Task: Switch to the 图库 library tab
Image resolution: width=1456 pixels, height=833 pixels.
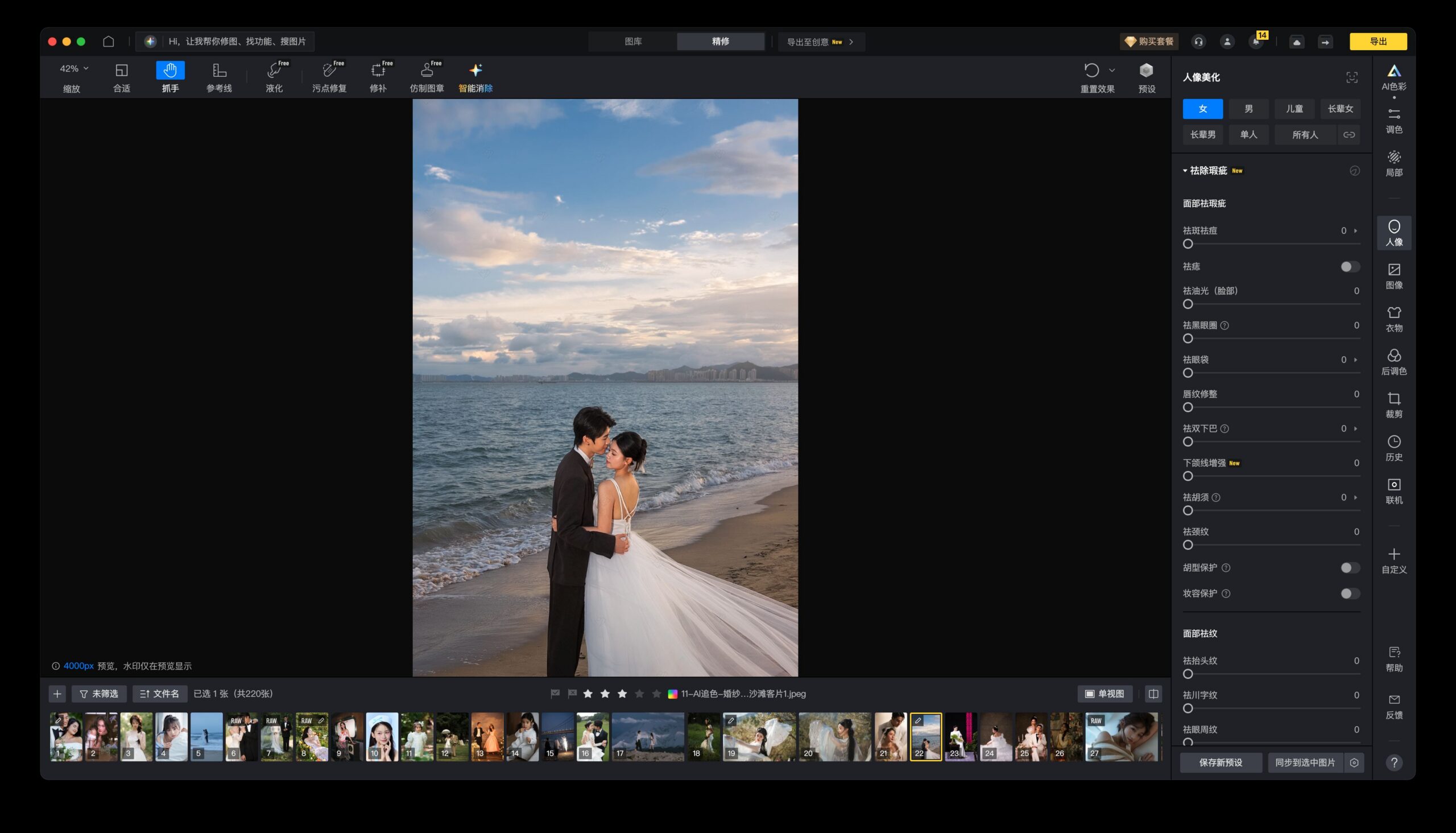Action: coord(632,41)
